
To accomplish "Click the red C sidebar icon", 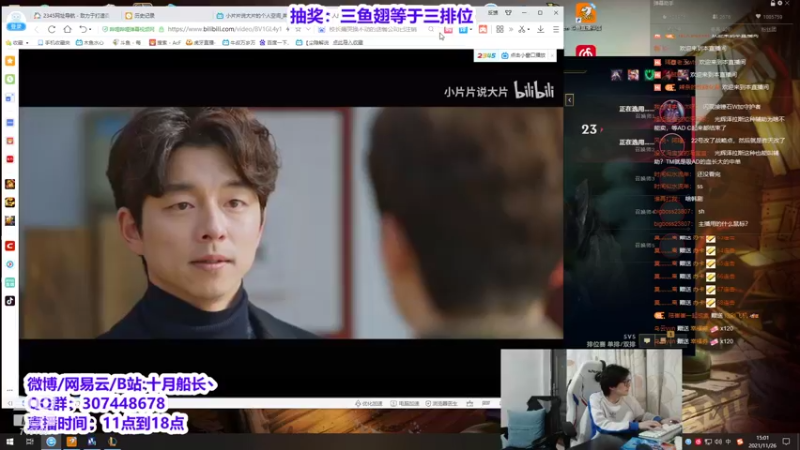I will click(10, 246).
